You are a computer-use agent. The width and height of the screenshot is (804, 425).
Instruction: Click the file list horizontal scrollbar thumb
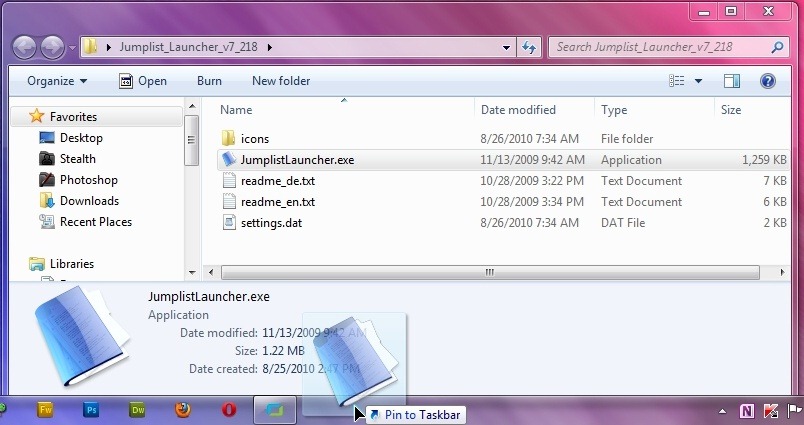(x=490, y=272)
